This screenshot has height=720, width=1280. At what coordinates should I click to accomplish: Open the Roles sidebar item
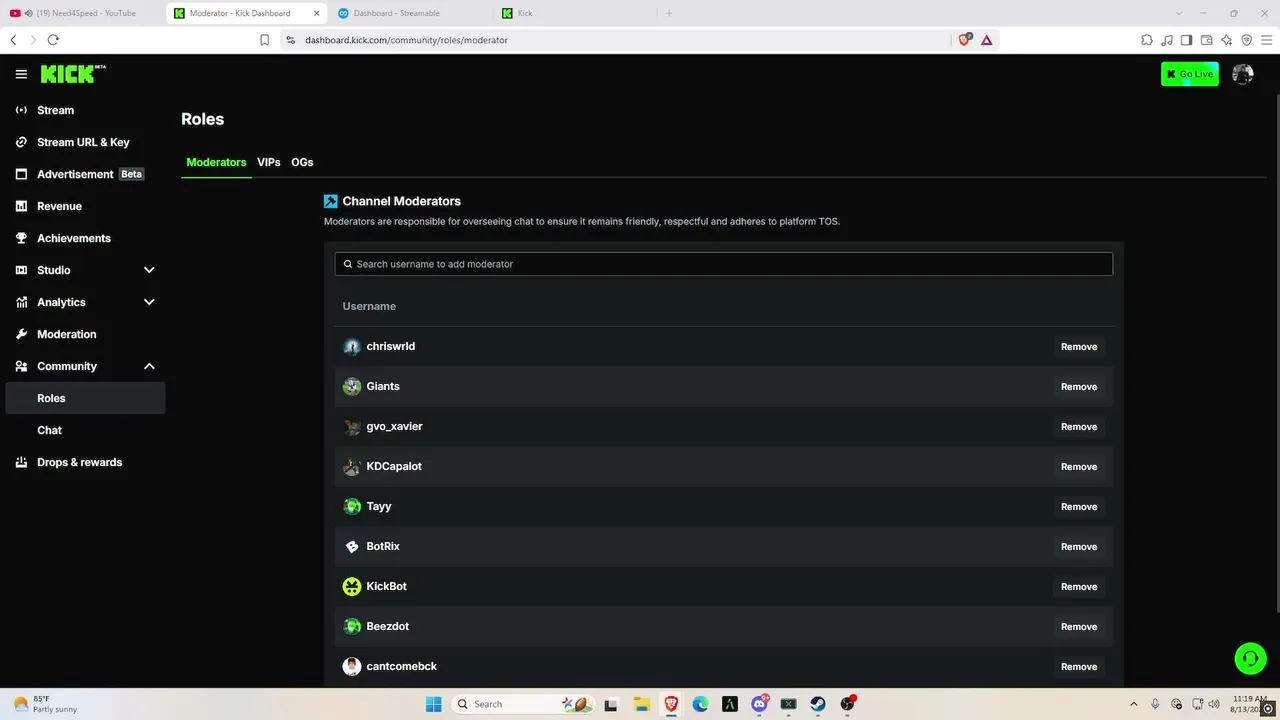(86, 398)
